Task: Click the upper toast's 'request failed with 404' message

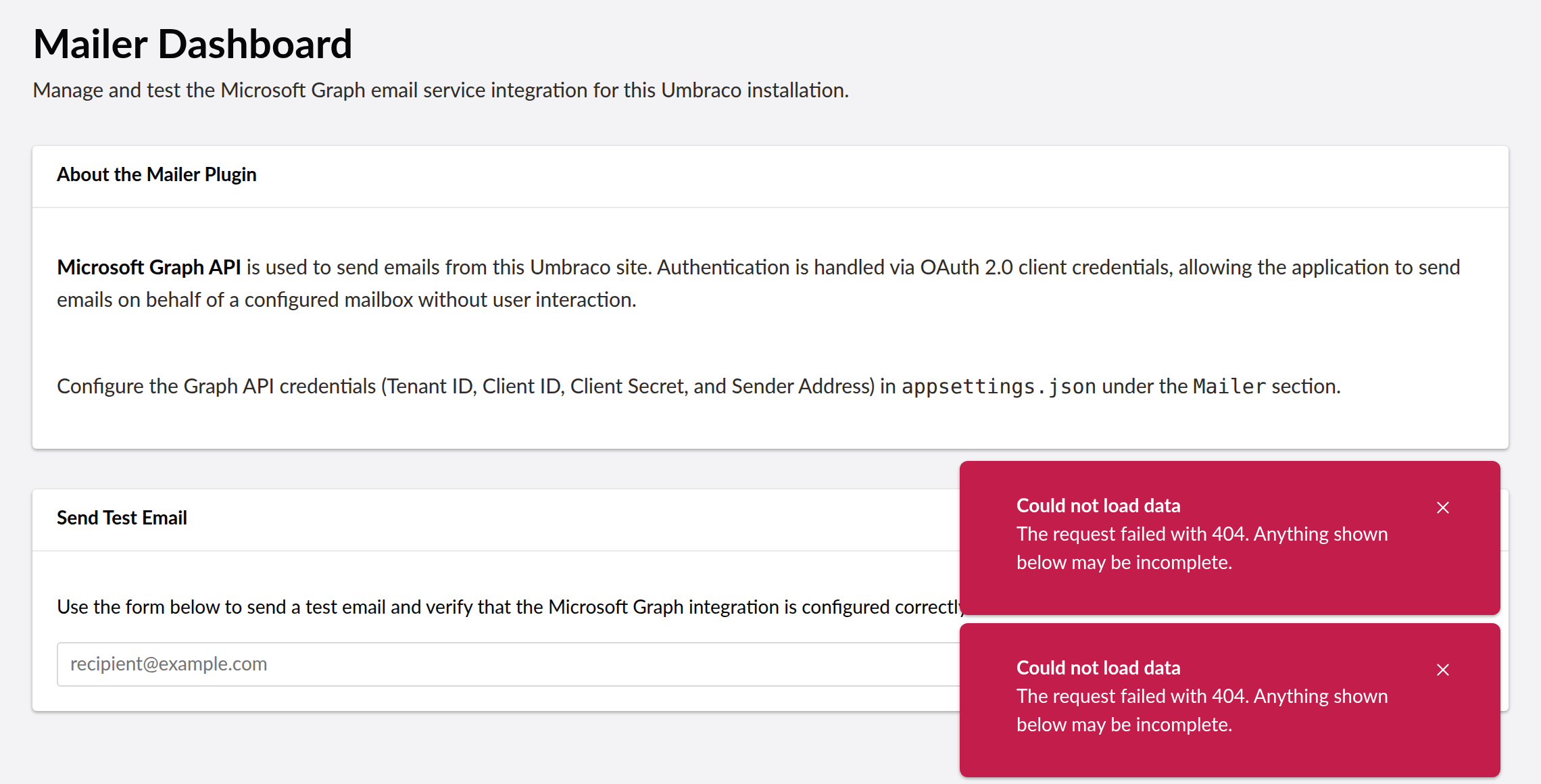Action: tap(1202, 548)
